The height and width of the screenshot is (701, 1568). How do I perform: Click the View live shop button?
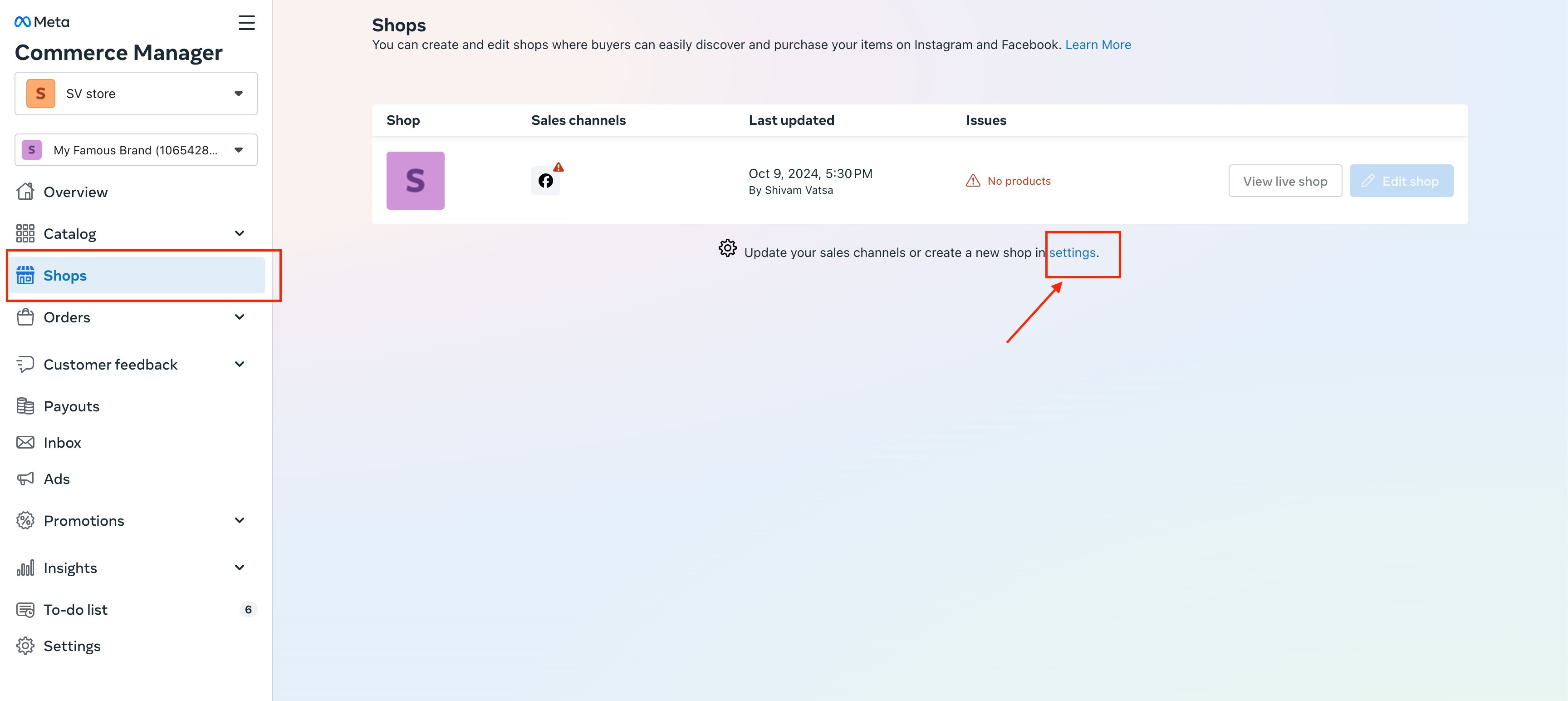1284,181
